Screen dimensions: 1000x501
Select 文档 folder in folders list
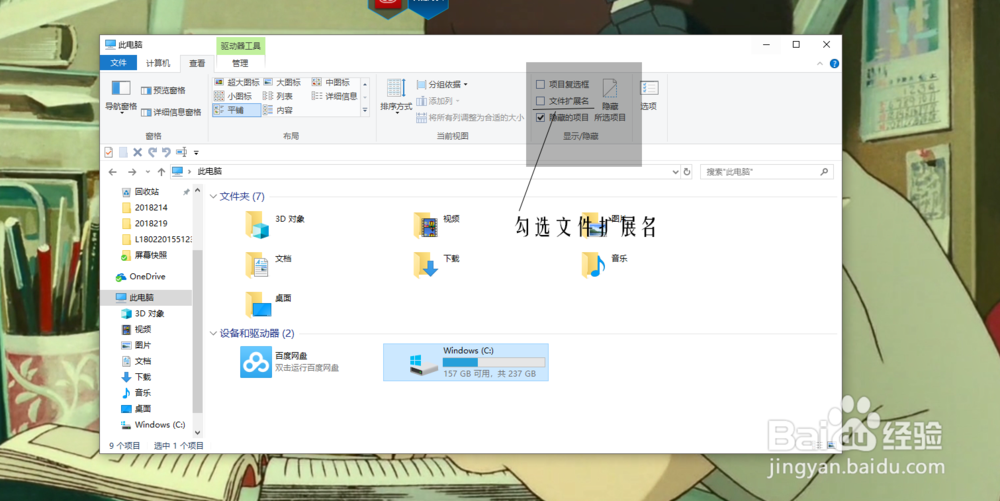point(269,265)
